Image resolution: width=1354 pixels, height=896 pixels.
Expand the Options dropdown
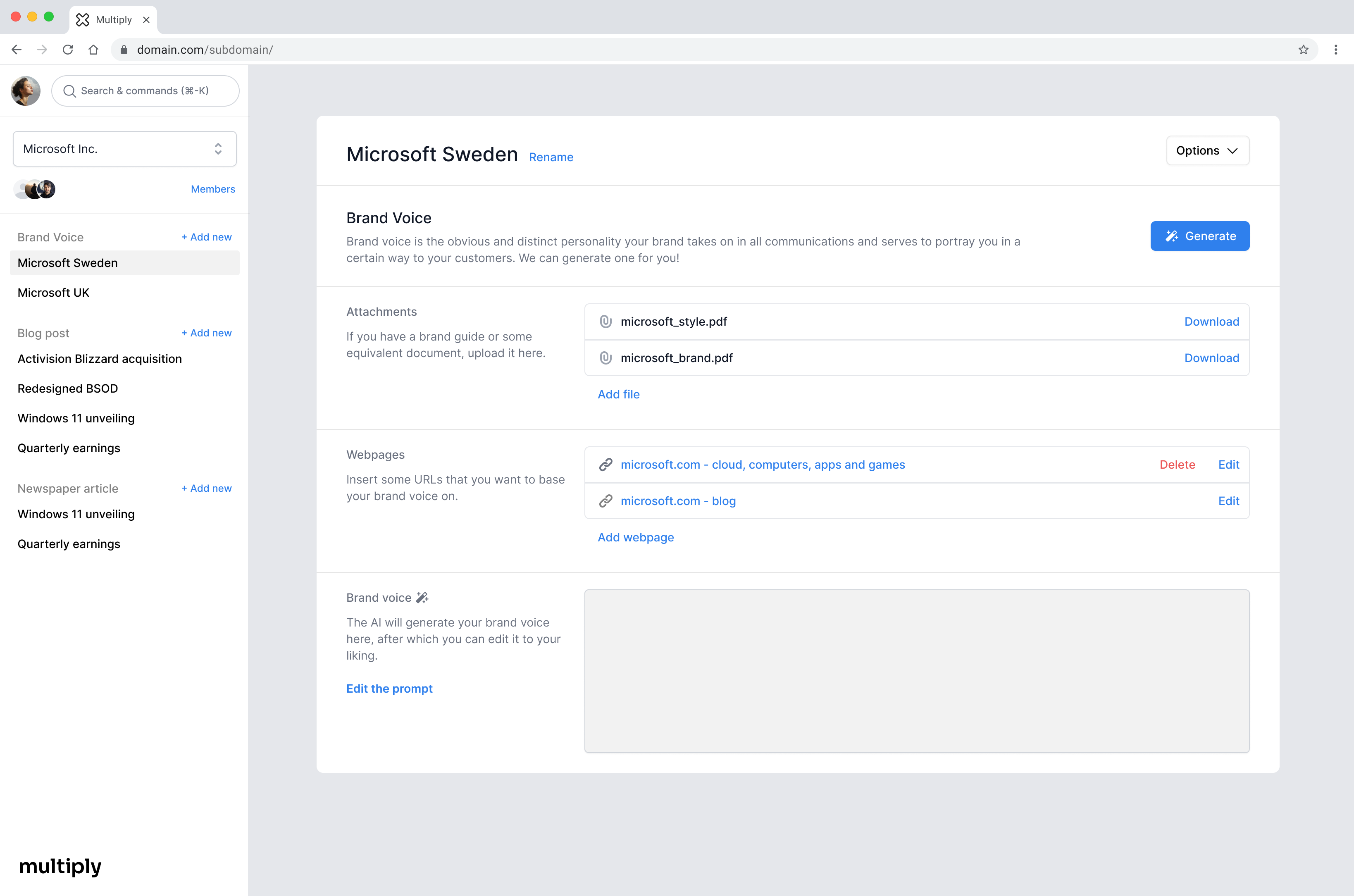(x=1207, y=151)
